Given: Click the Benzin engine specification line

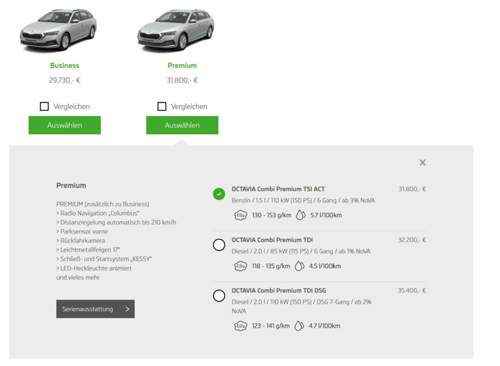Looking at the screenshot, I should coord(303,200).
